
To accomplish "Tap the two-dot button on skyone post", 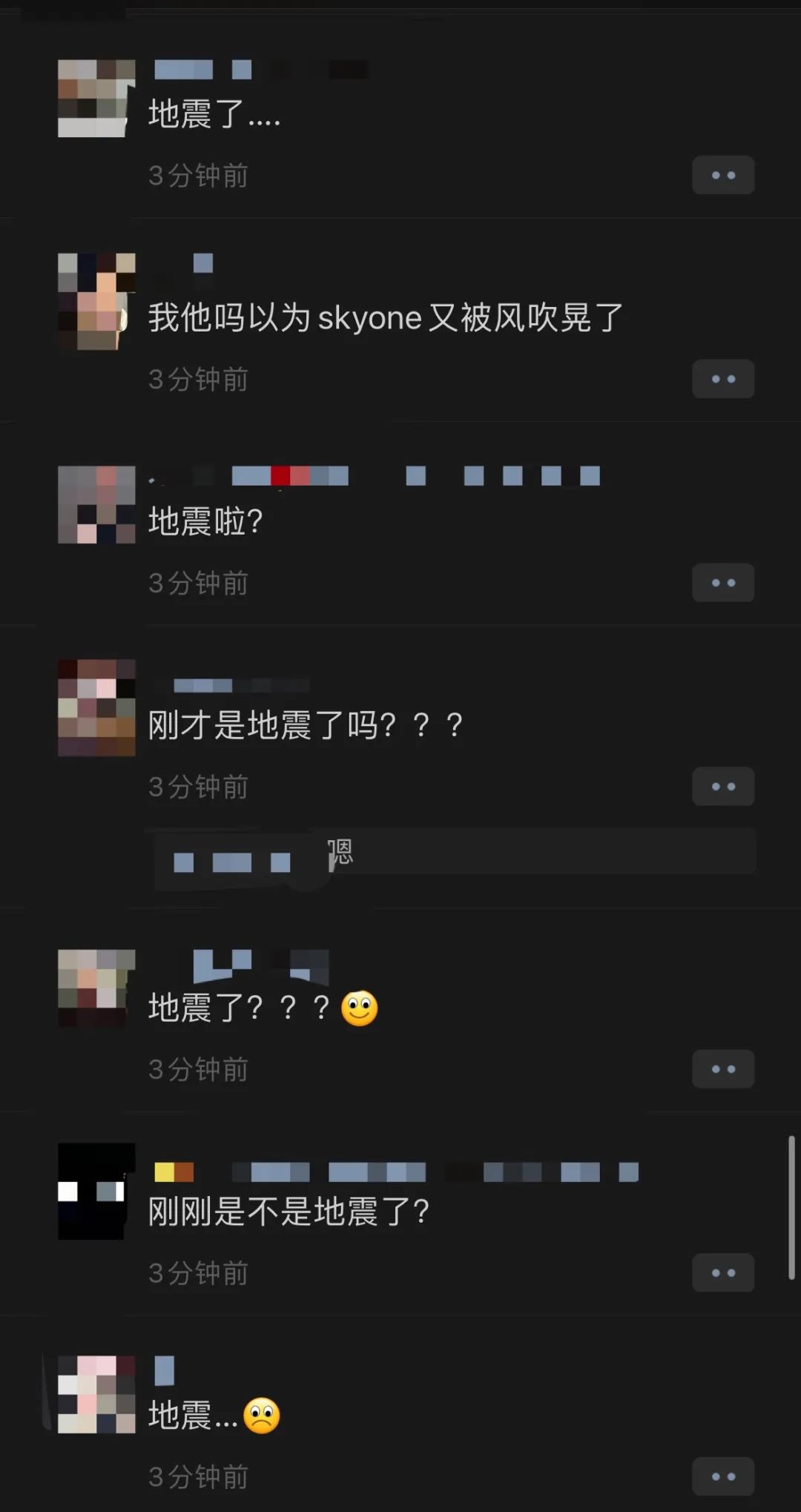I will pyautogui.click(x=723, y=379).
